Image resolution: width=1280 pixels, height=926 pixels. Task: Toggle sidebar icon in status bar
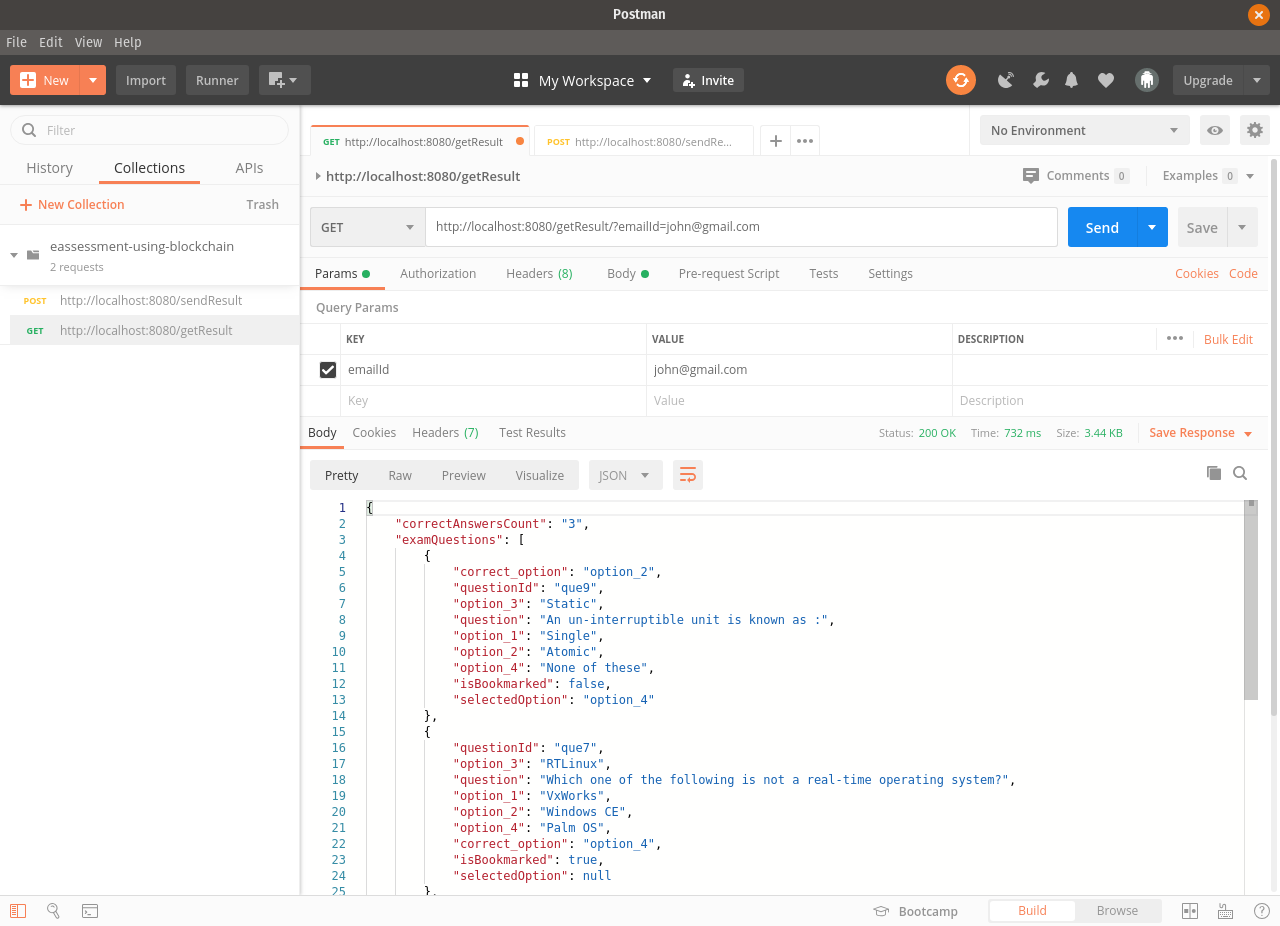(x=18, y=910)
